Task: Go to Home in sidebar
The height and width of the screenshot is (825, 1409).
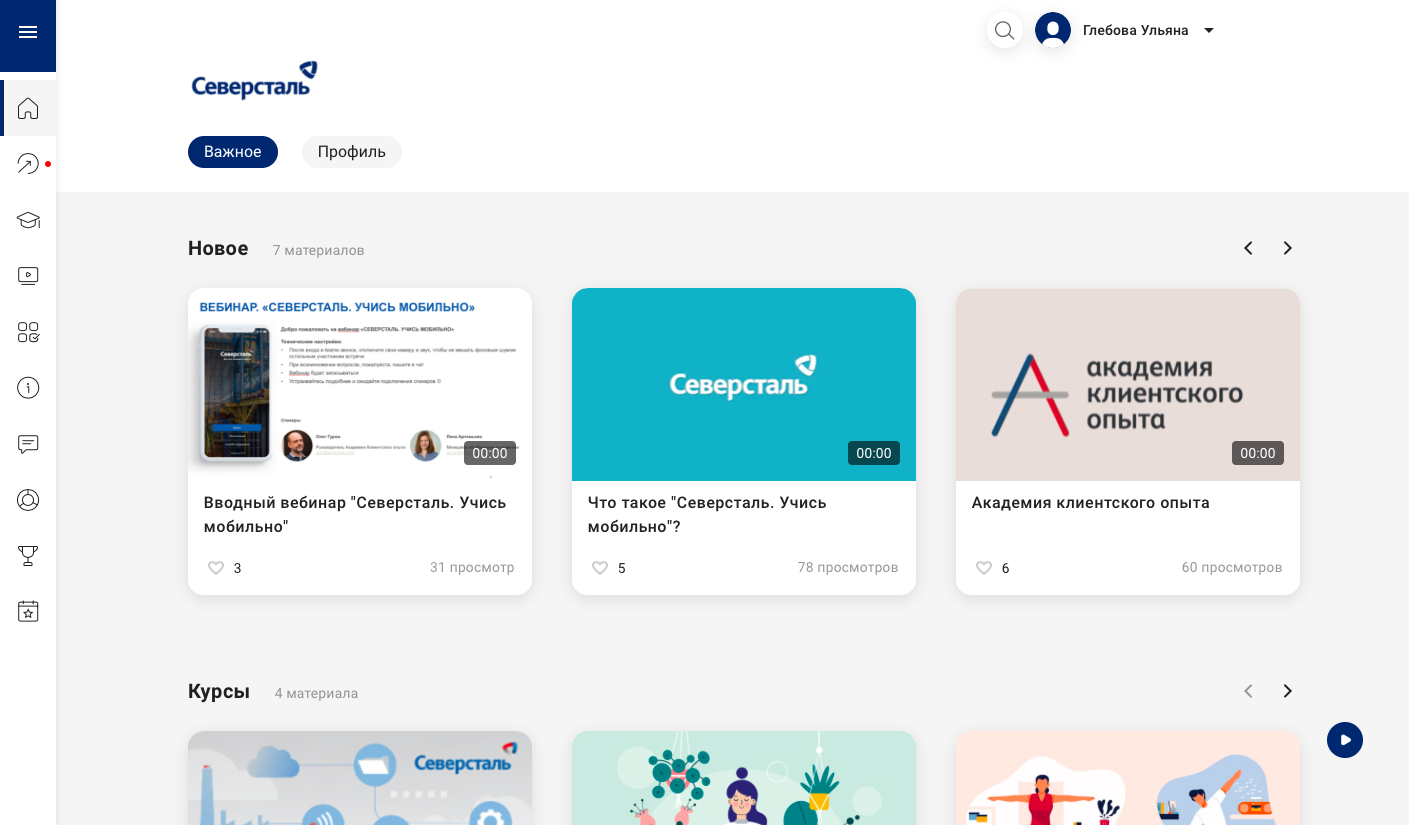Action: tap(28, 108)
